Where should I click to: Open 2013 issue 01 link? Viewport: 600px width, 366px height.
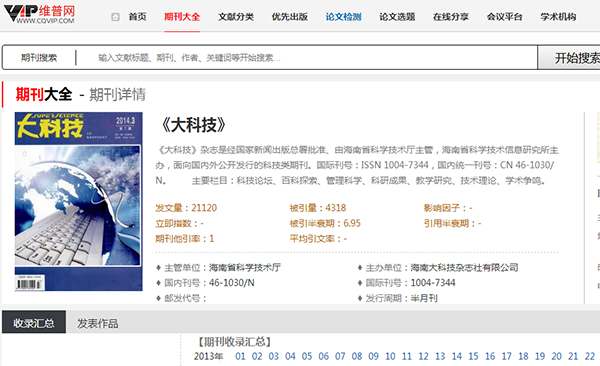coord(240,356)
